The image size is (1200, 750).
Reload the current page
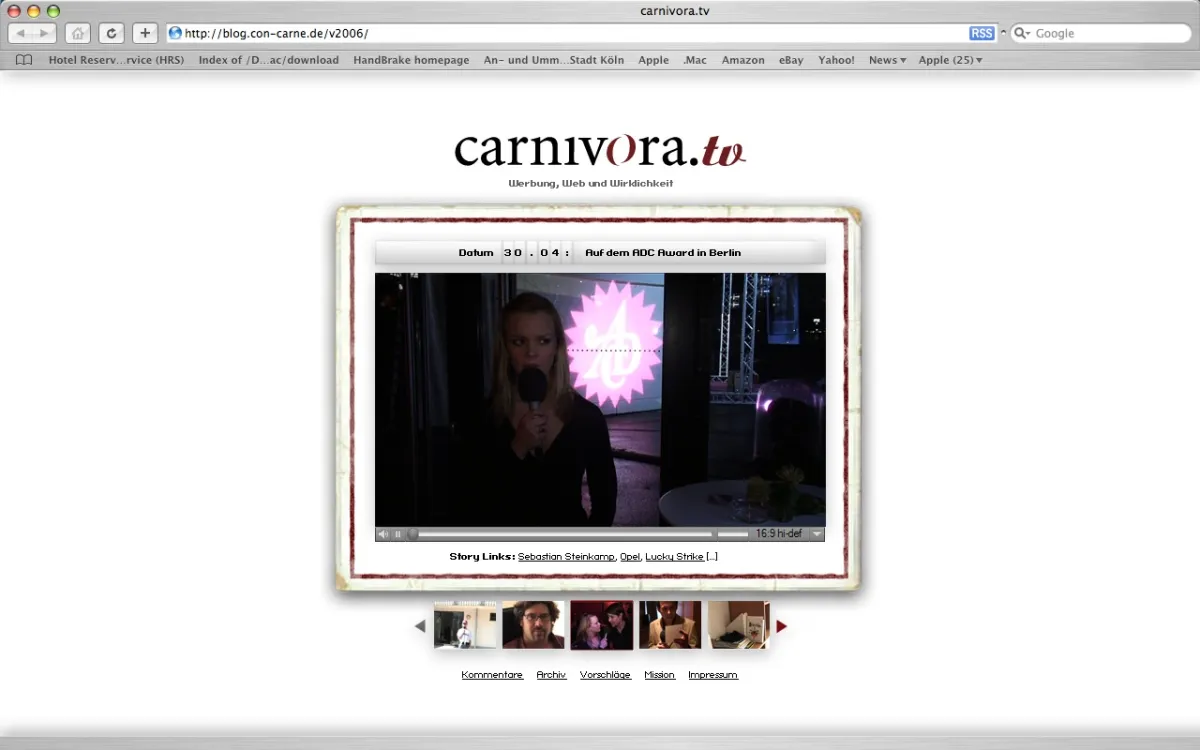[x=110, y=32]
